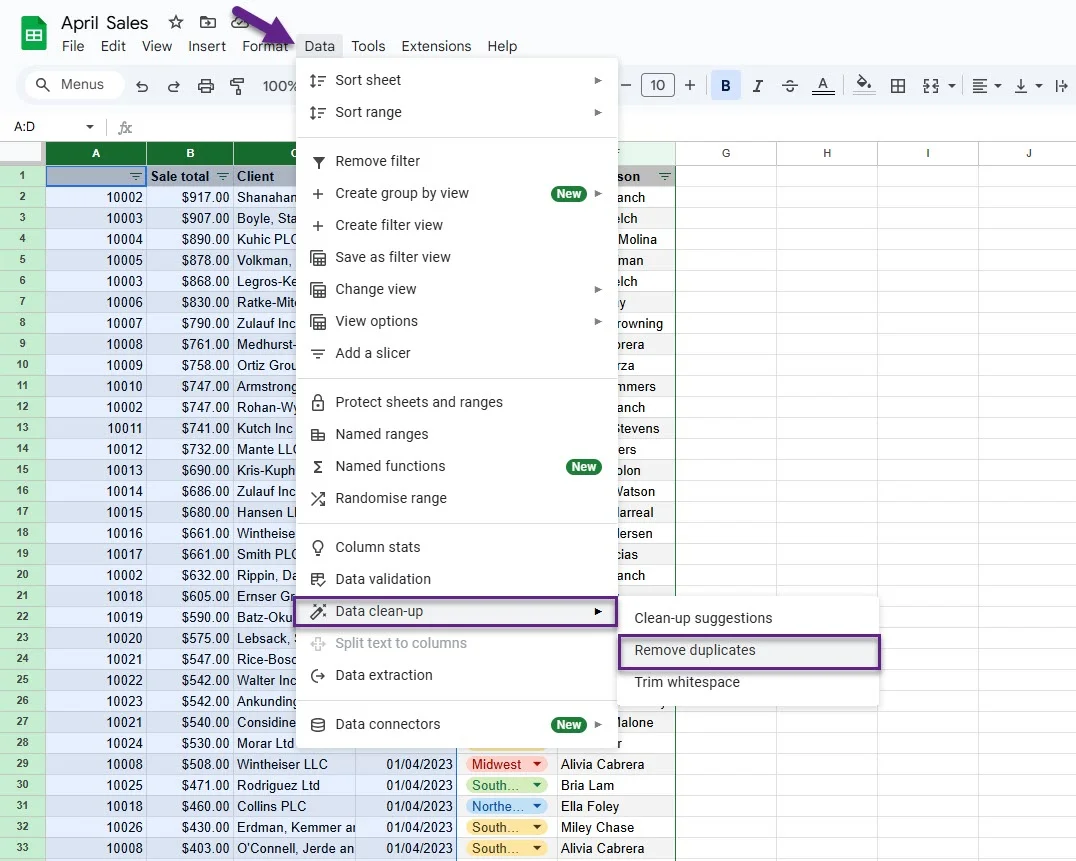The width and height of the screenshot is (1076, 861).
Task: Expand the Change view submenu
Action: coord(456,290)
